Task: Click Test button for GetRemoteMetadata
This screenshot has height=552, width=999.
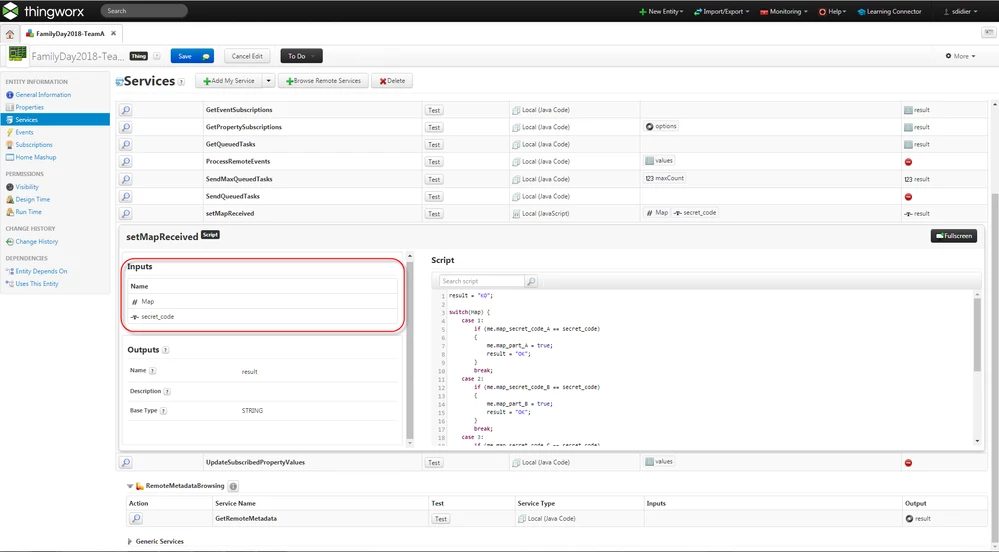Action: pyautogui.click(x=440, y=519)
